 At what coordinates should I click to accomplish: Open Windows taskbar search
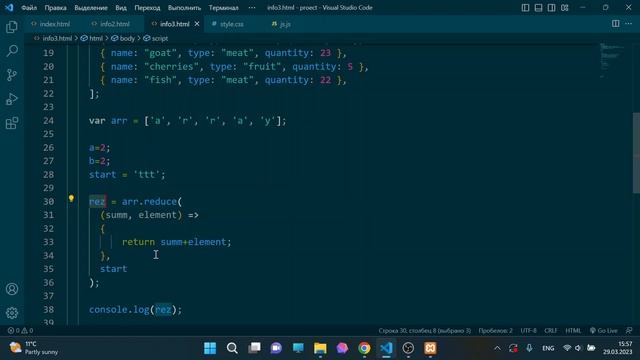(x=232, y=348)
